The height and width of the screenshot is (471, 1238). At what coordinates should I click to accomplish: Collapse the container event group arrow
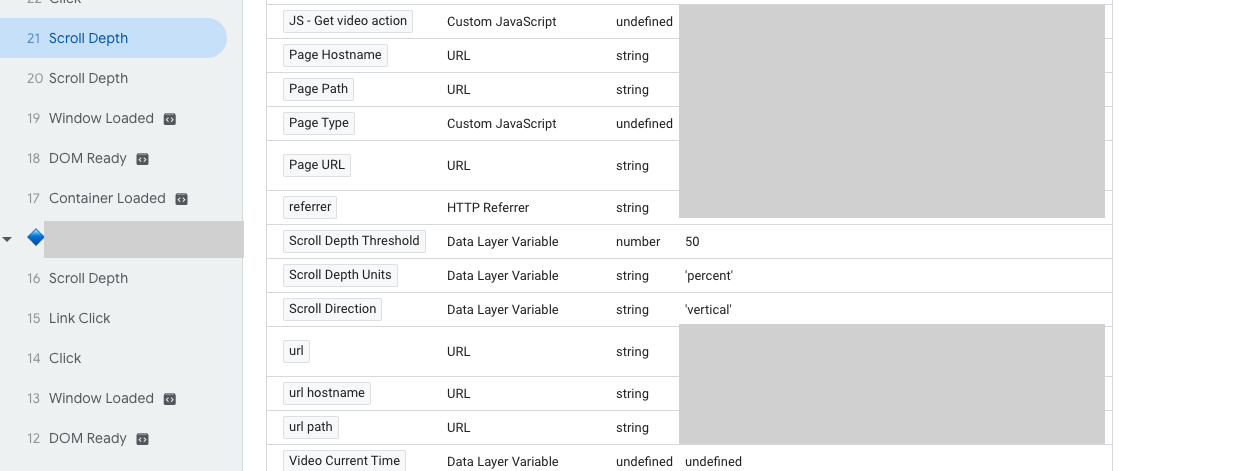tap(8, 239)
